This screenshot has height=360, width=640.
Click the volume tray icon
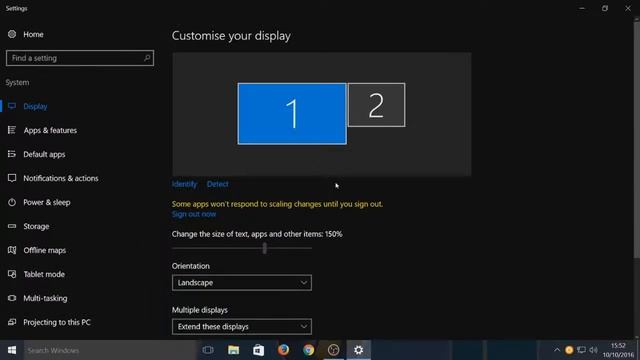tap(593, 350)
